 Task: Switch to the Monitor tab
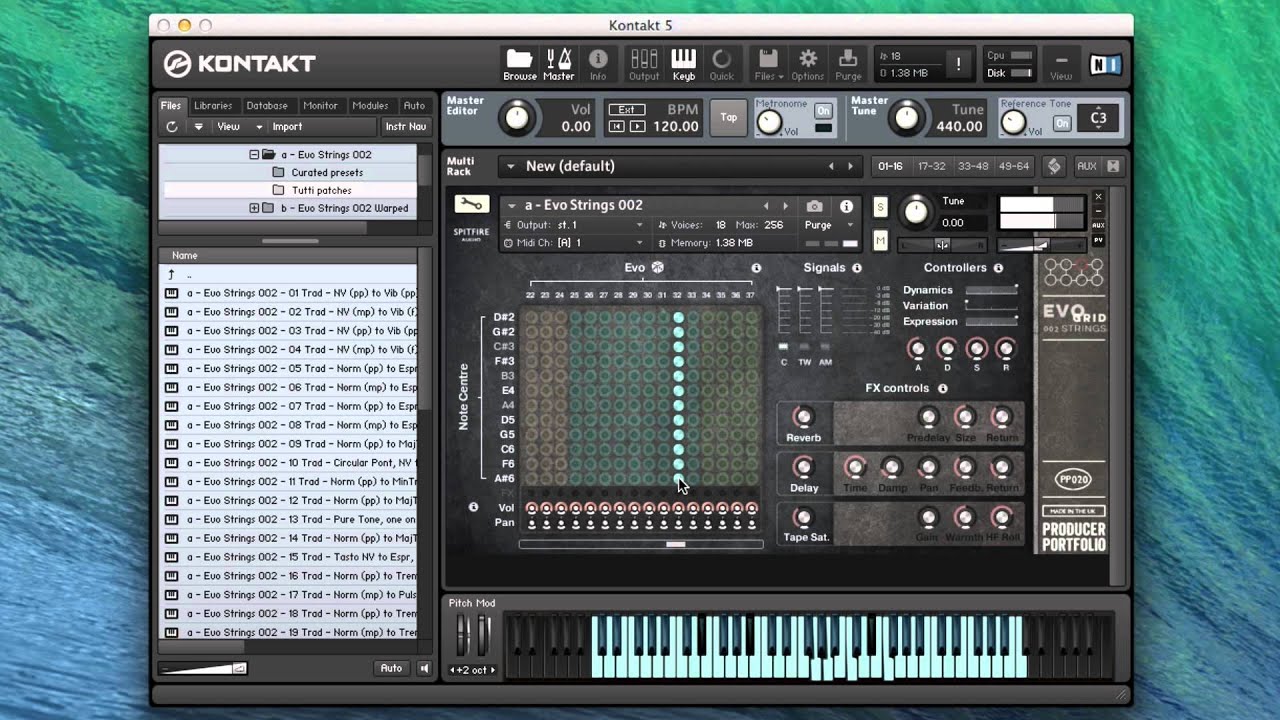pos(320,105)
